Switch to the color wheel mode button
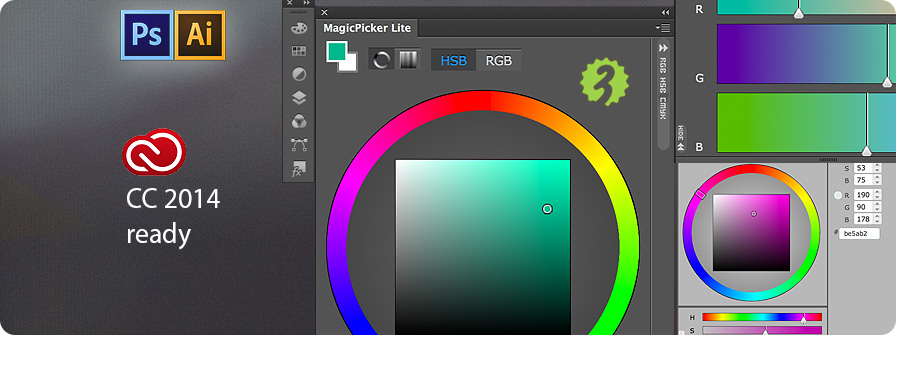900x380 pixels. click(x=381, y=60)
